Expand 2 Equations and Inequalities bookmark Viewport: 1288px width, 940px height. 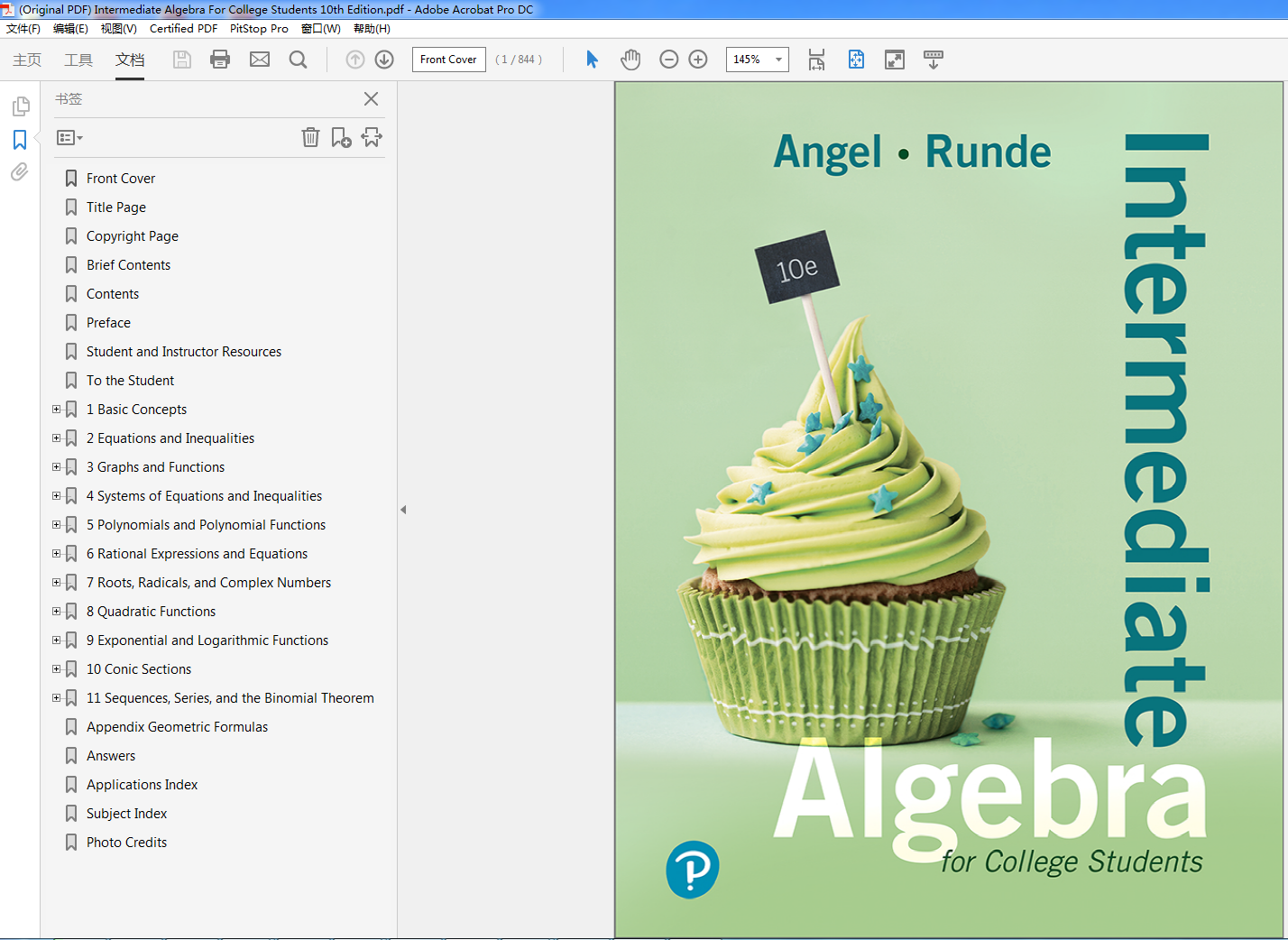pos(57,438)
